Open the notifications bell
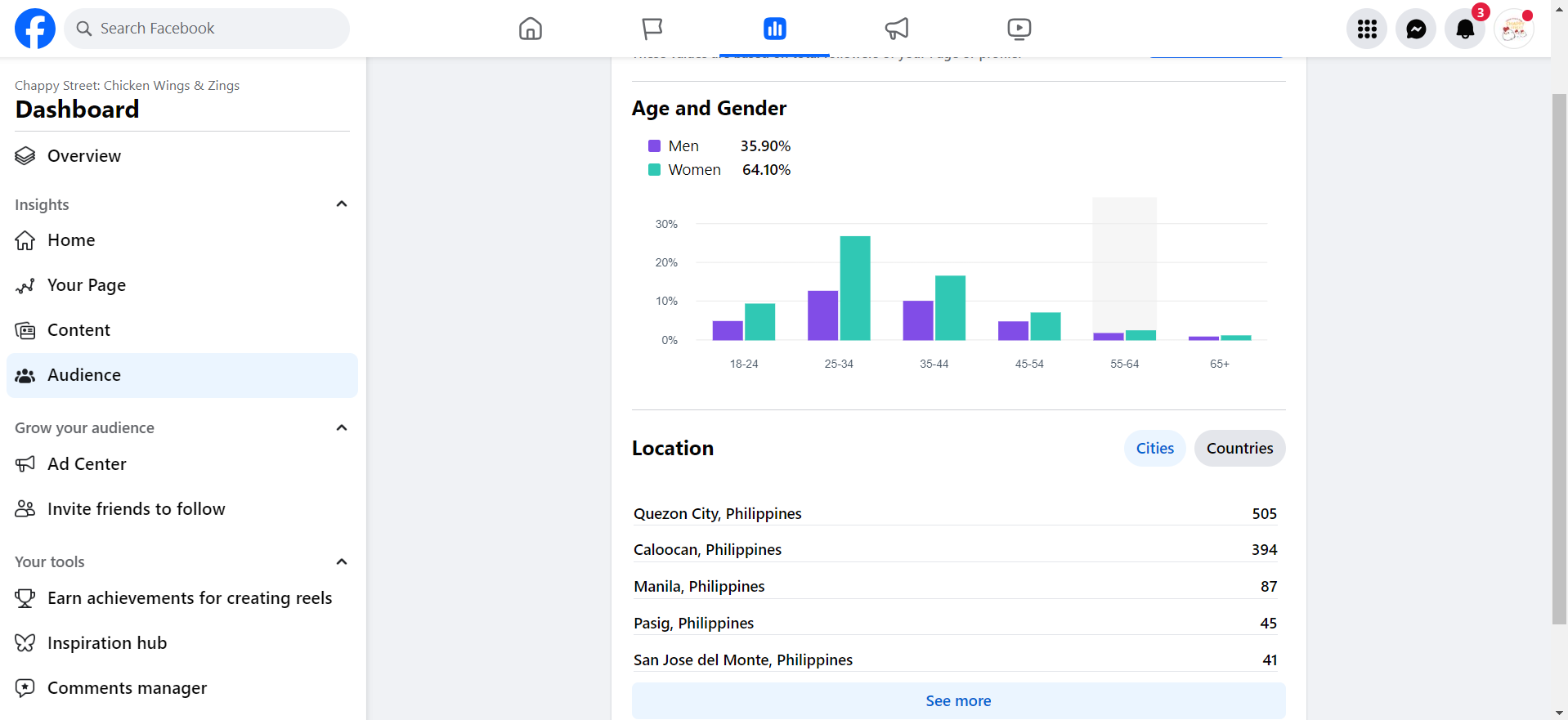 coord(1465,29)
